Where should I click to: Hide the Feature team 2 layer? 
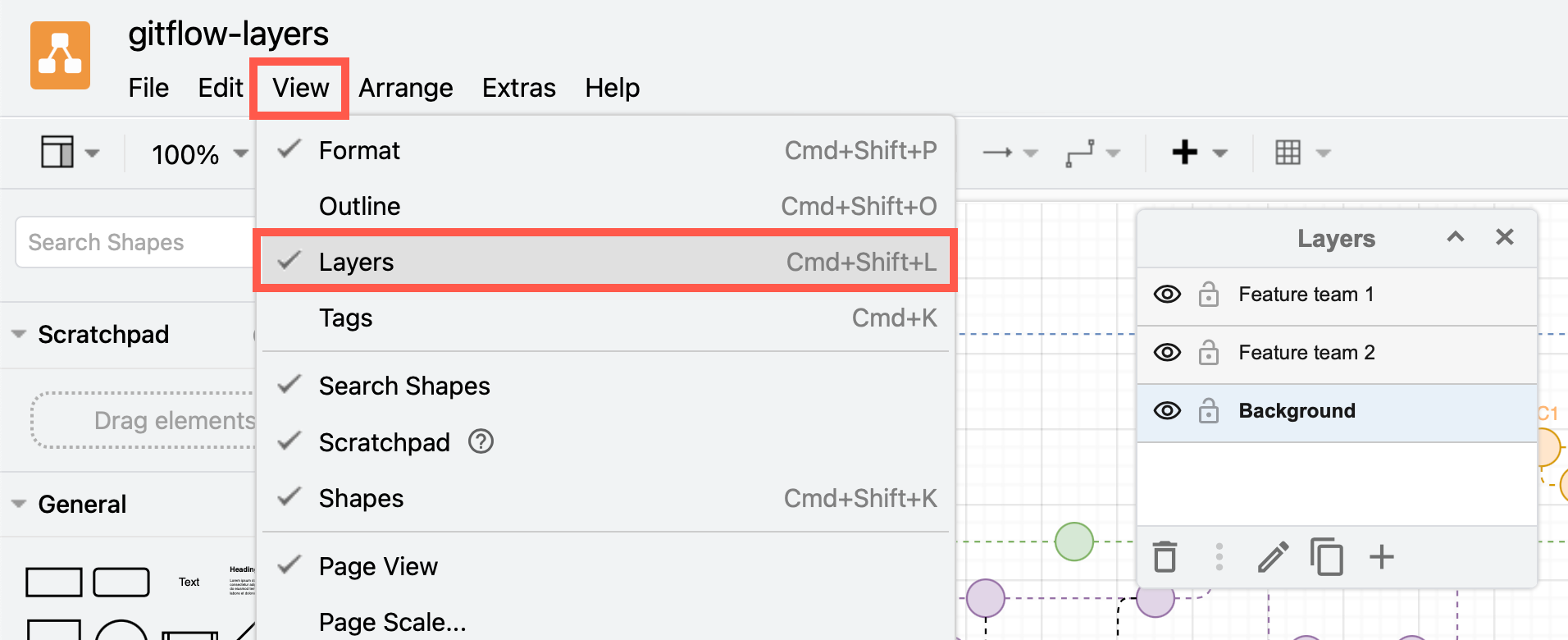click(x=1166, y=352)
